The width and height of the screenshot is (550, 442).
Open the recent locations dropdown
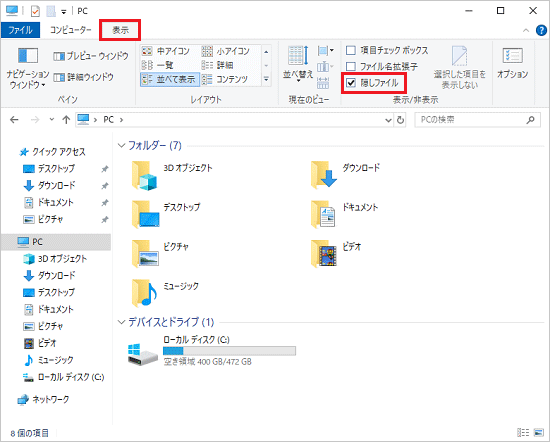coord(52,120)
